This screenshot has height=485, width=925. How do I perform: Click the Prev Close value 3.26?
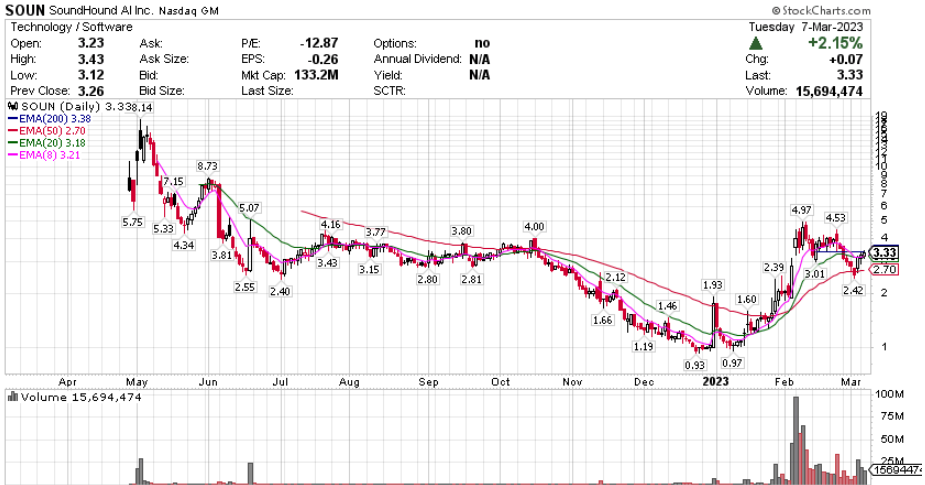coord(91,91)
